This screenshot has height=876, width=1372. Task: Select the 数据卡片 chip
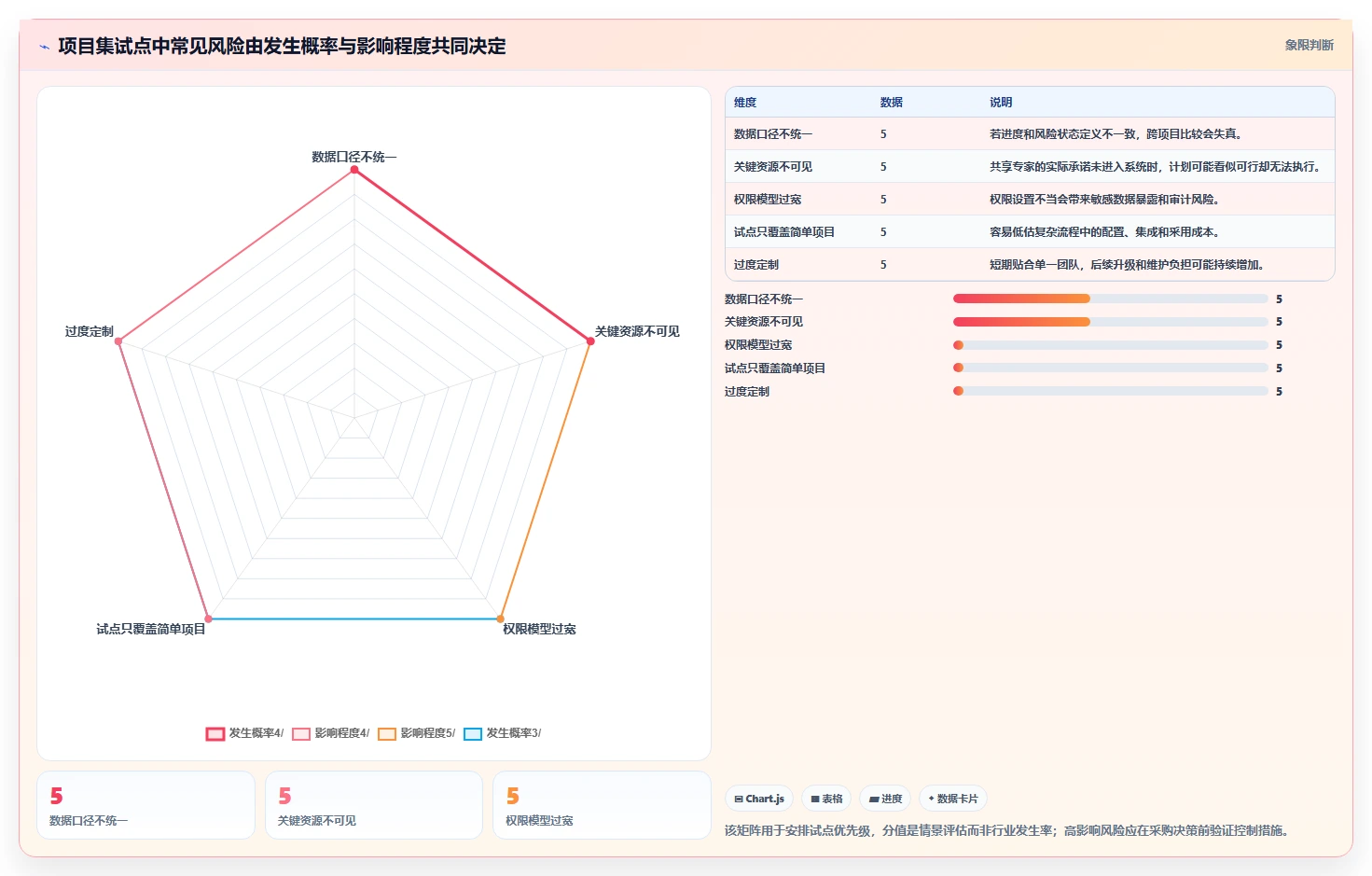(x=953, y=799)
